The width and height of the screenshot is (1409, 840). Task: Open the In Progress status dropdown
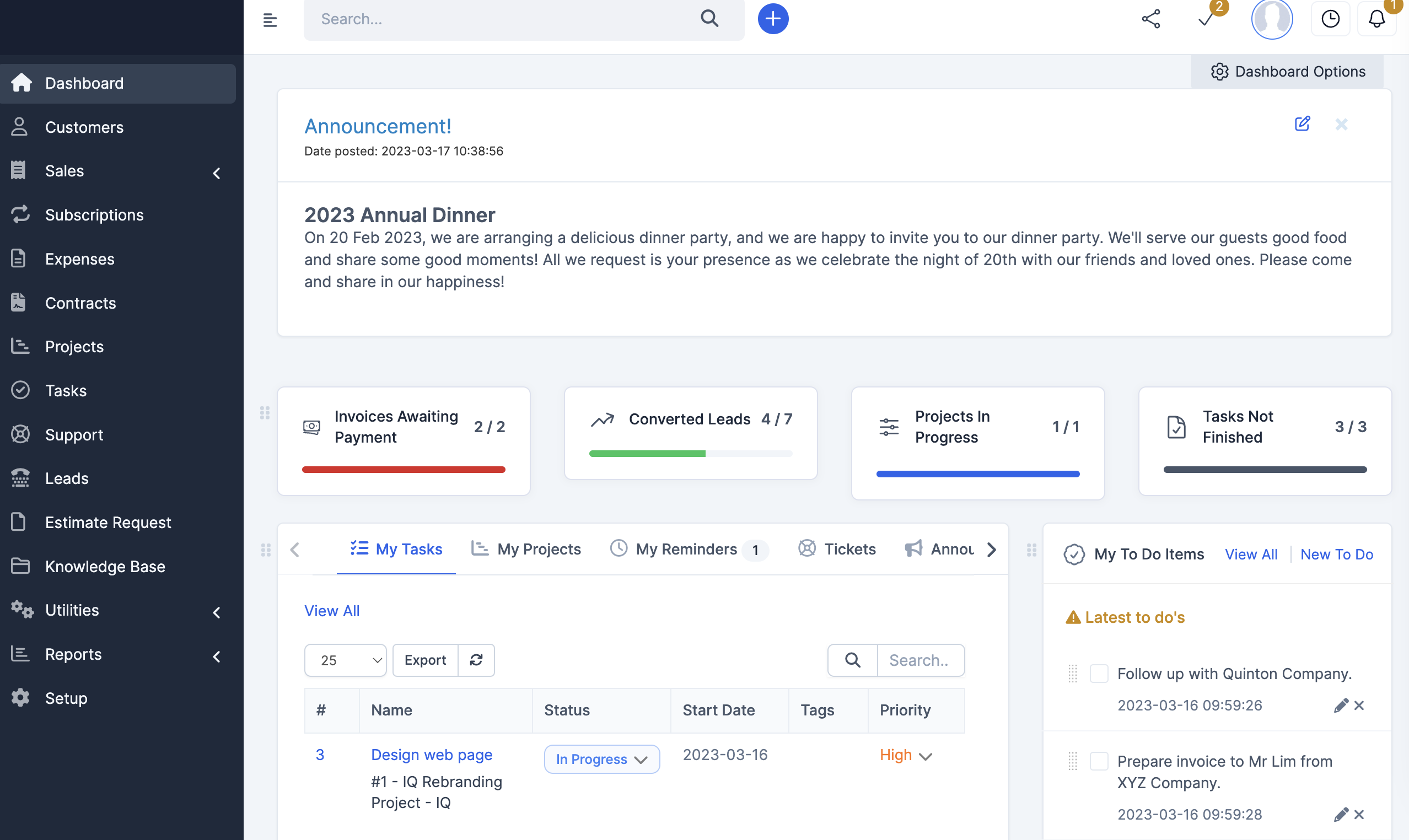[601, 759]
